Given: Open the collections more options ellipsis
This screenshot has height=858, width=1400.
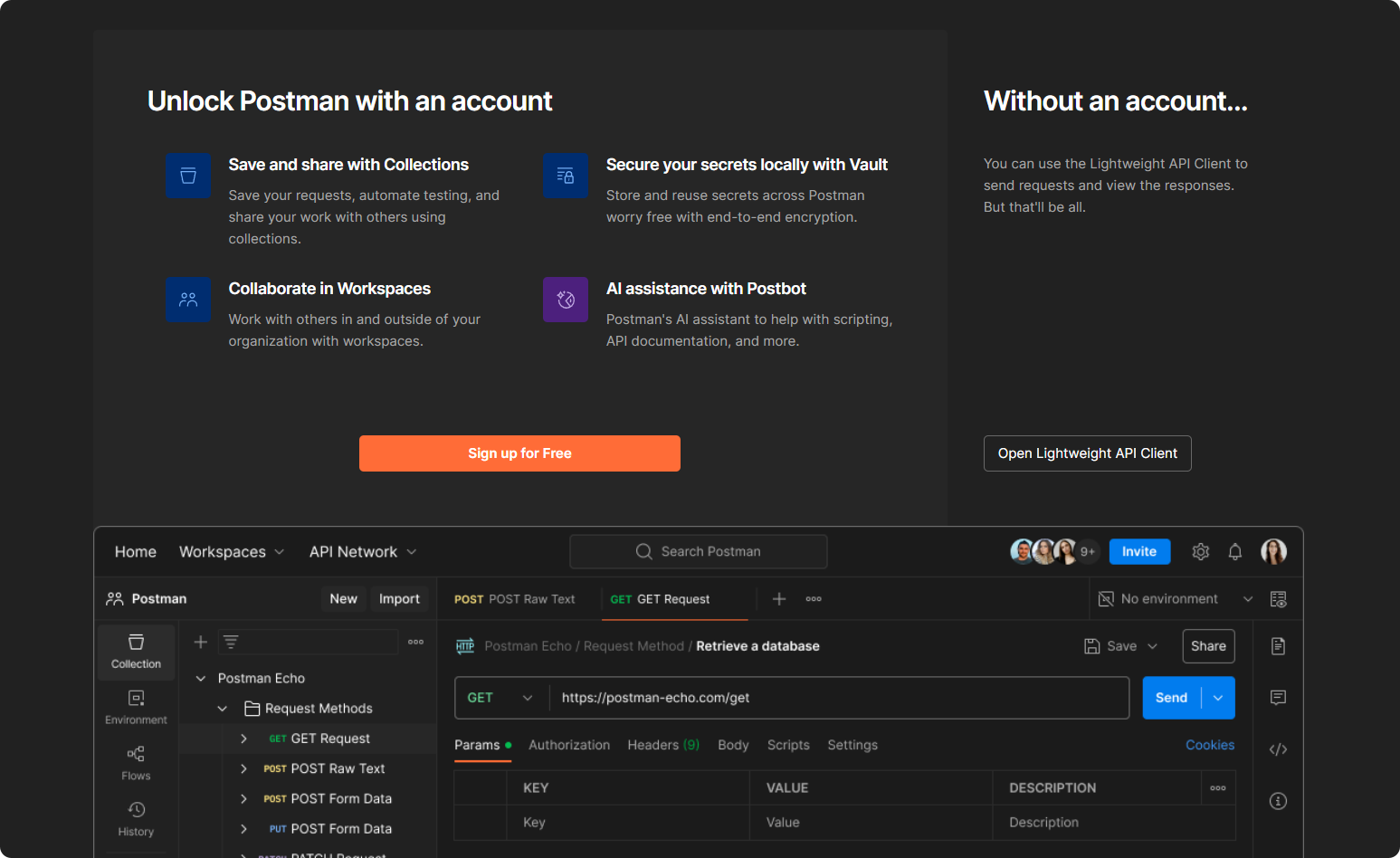Looking at the screenshot, I should pyautogui.click(x=416, y=642).
